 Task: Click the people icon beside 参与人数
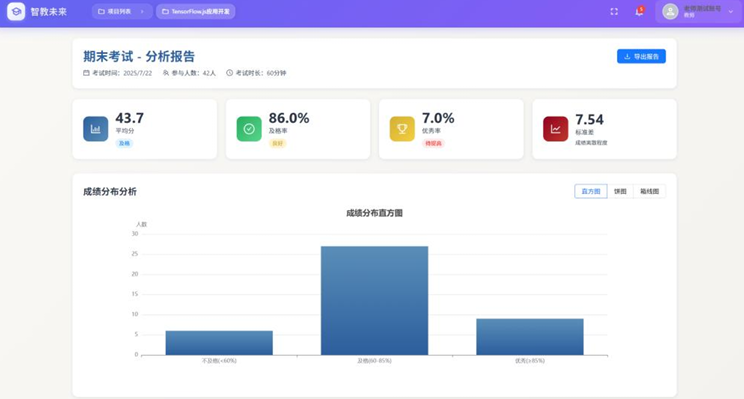point(166,73)
